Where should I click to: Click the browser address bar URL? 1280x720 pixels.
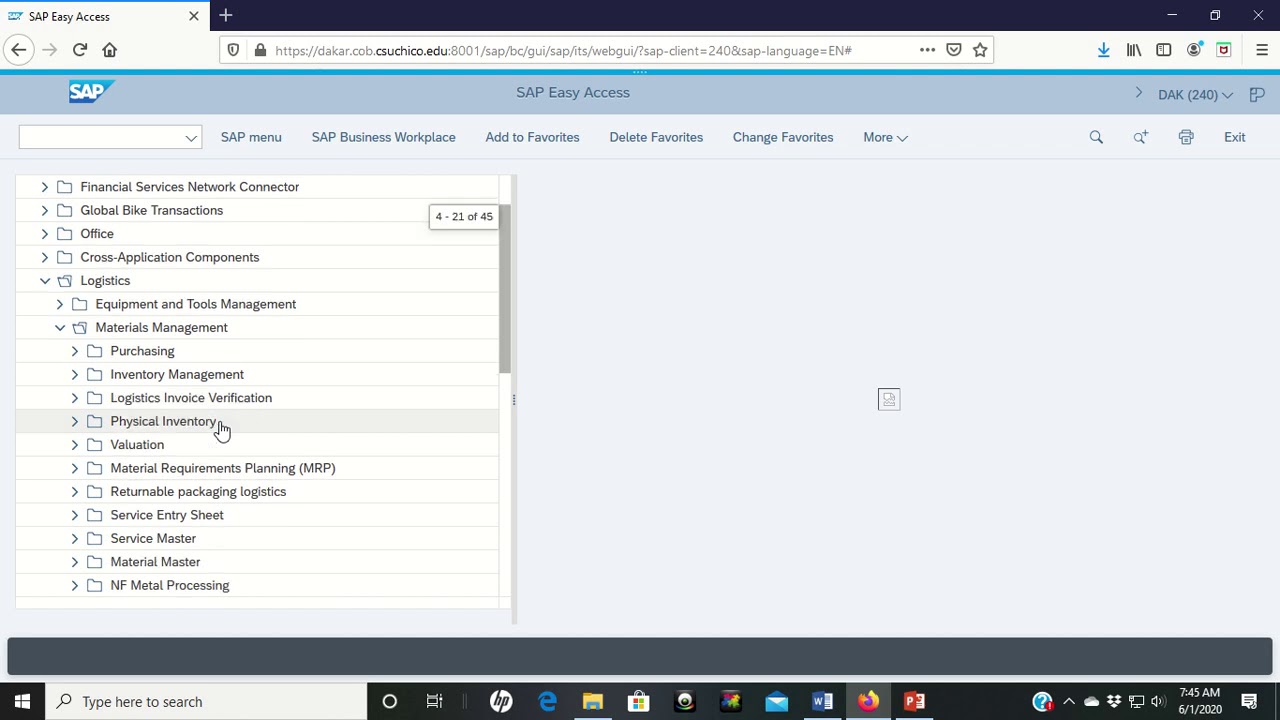(563, 50)
